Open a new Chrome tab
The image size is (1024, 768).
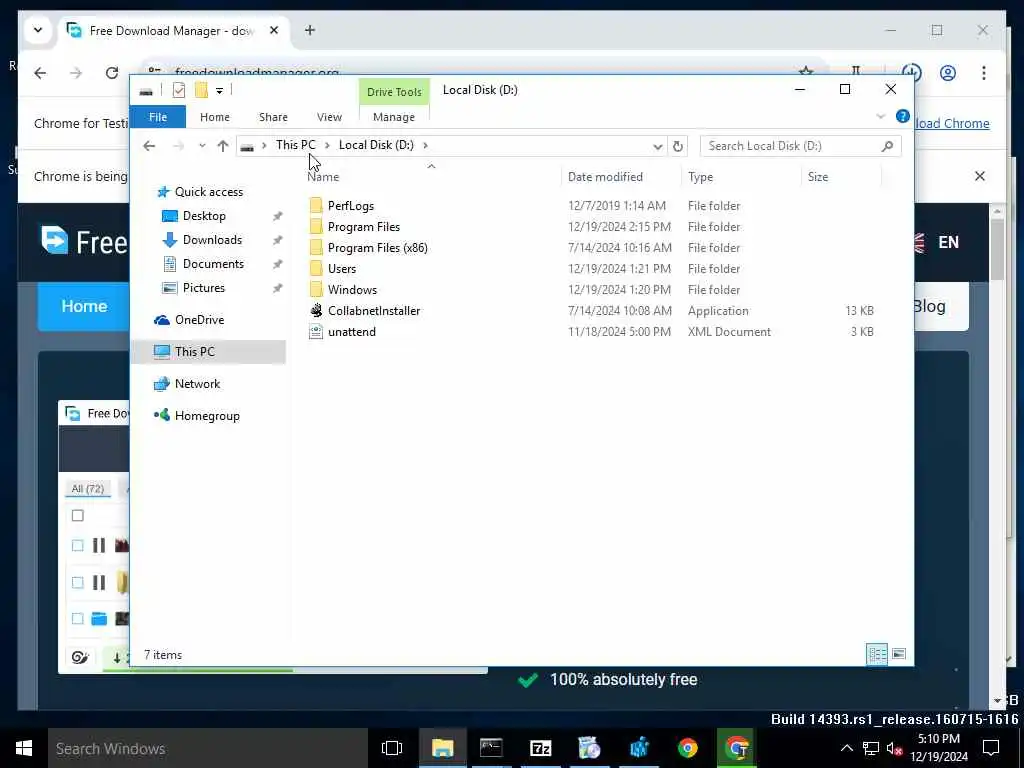(310, 30)
